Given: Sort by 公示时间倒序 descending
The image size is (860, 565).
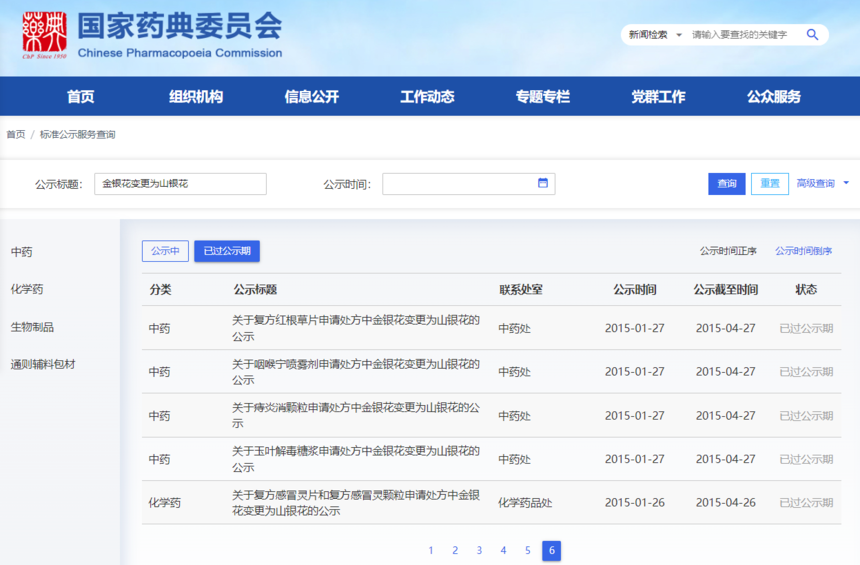Looking at the screenshot, I should point(803,251).
